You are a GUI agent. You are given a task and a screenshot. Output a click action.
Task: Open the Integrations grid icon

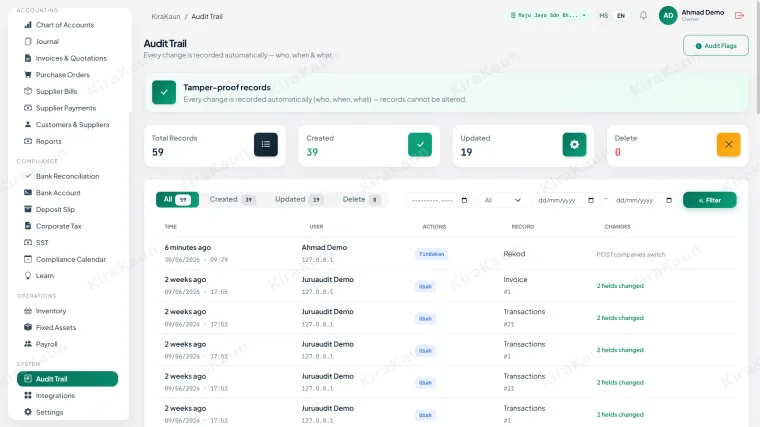coord(28,395)
